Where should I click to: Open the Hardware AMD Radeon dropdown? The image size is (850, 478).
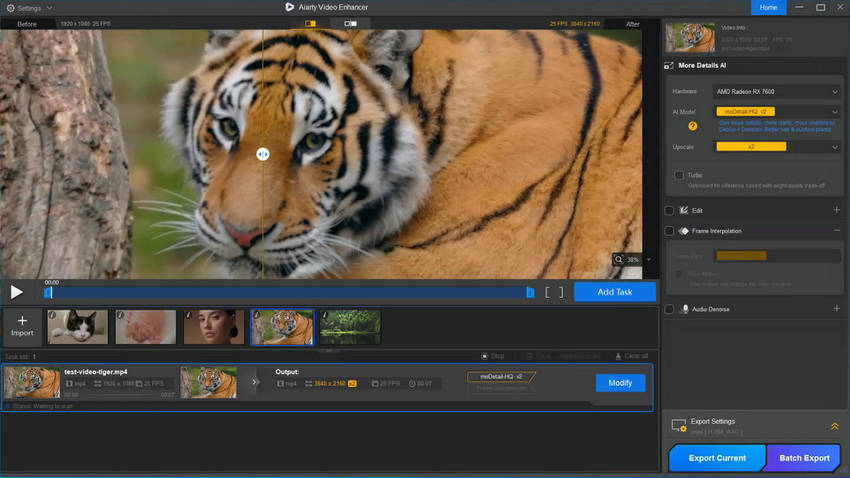coord(777,92)
